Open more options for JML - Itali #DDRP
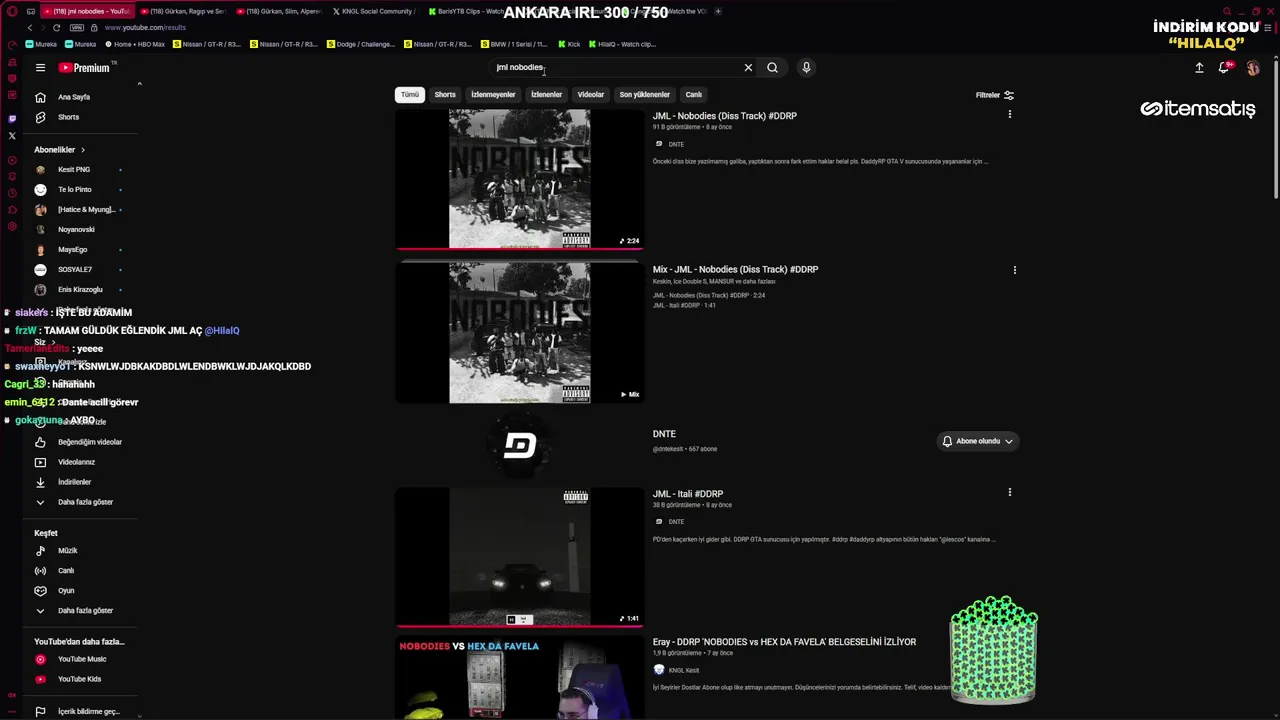This screenshot has height=720, width=1280. (1009, 492)
